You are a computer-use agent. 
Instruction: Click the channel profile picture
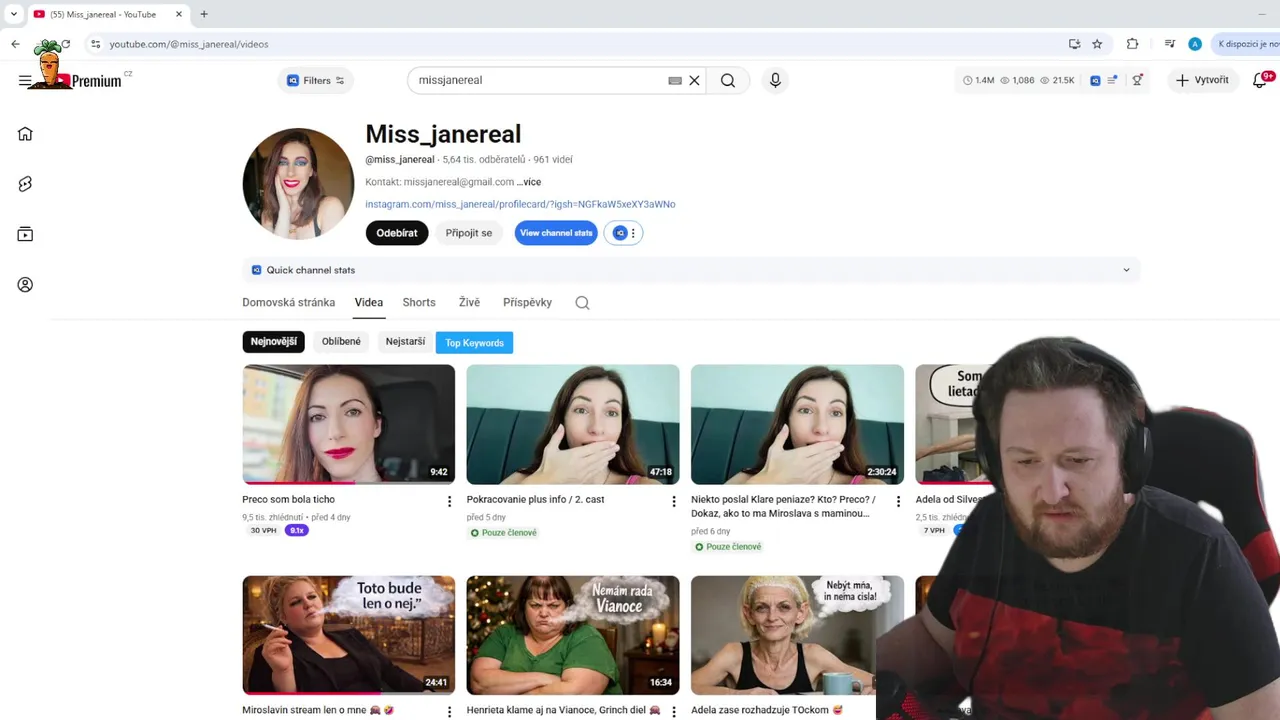(298, 184)
